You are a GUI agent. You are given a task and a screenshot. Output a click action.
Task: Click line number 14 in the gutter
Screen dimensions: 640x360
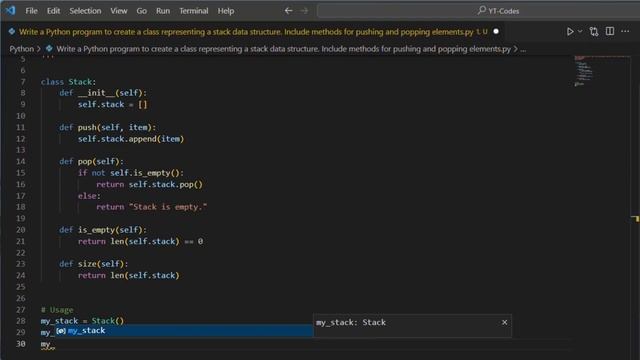[20, 161]
